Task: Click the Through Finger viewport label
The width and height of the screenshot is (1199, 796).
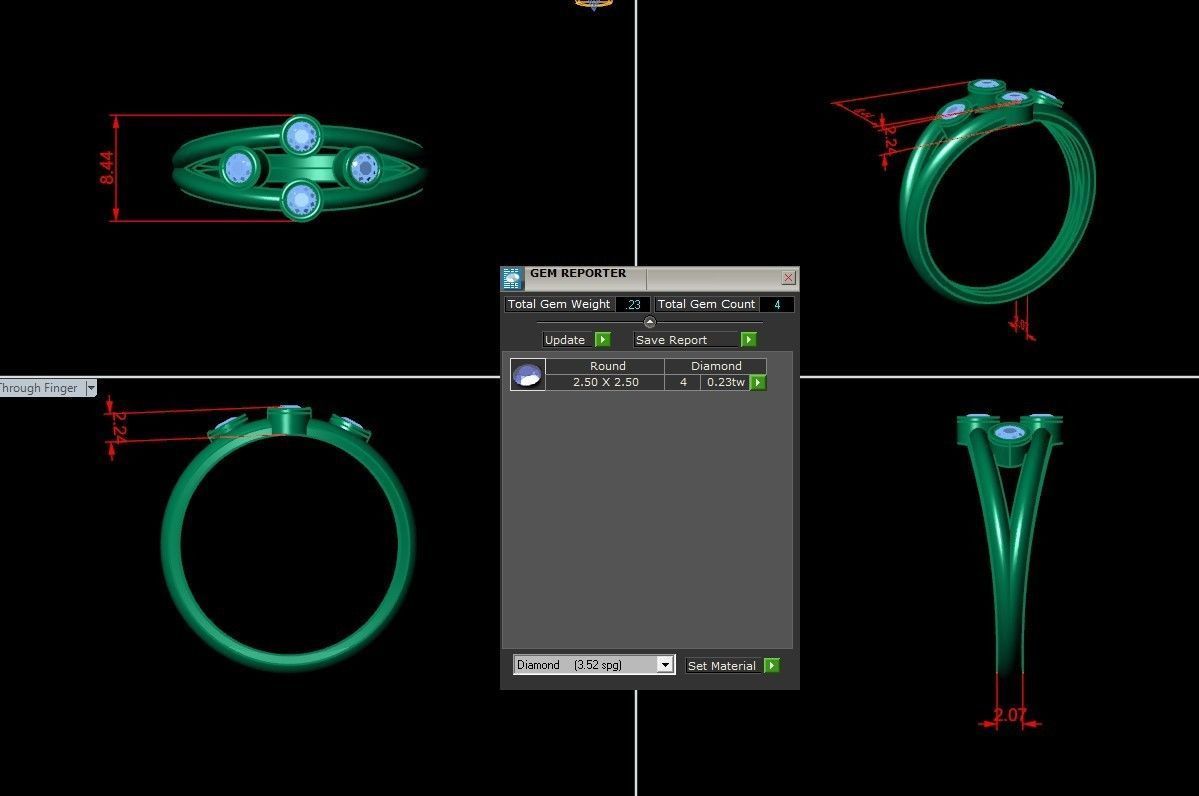Action: point(39,388)
